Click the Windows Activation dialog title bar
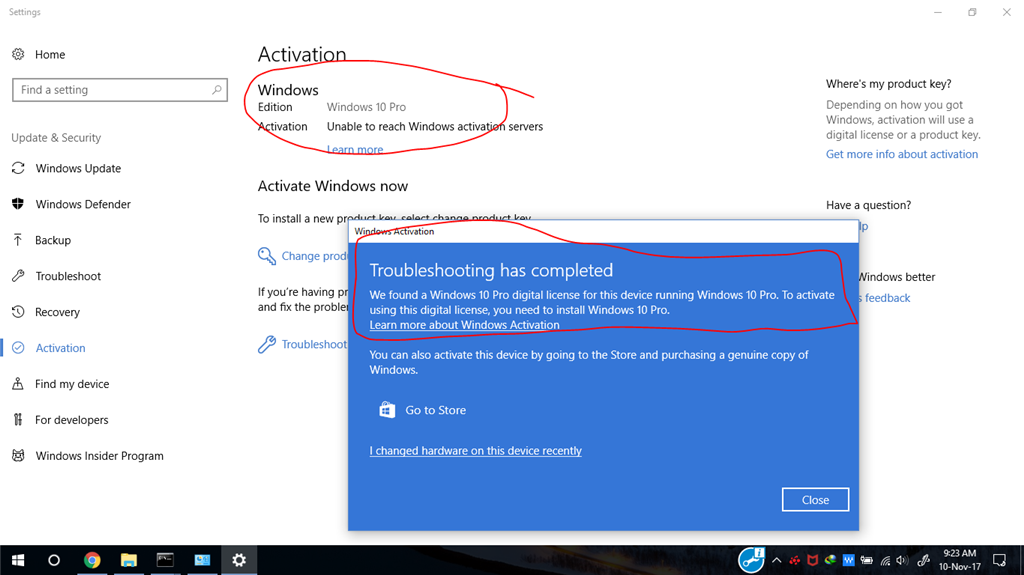1024x575 pixels. tap(603, 231)
